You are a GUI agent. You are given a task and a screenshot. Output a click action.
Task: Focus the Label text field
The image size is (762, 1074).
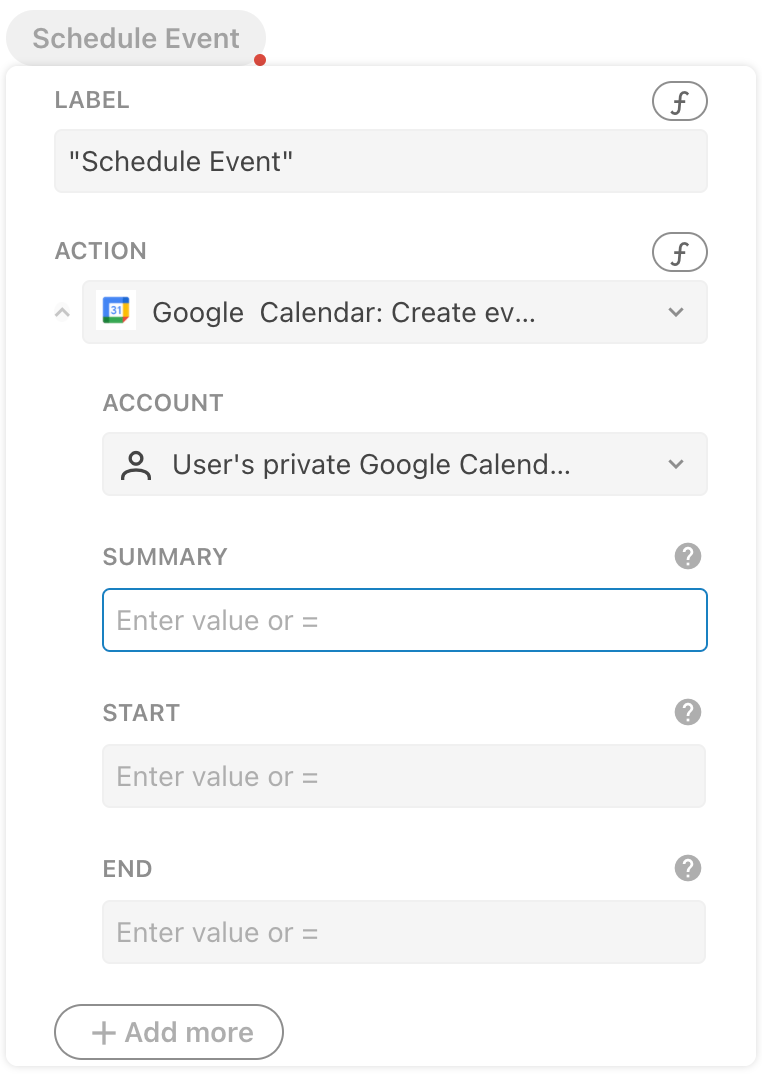380,161
